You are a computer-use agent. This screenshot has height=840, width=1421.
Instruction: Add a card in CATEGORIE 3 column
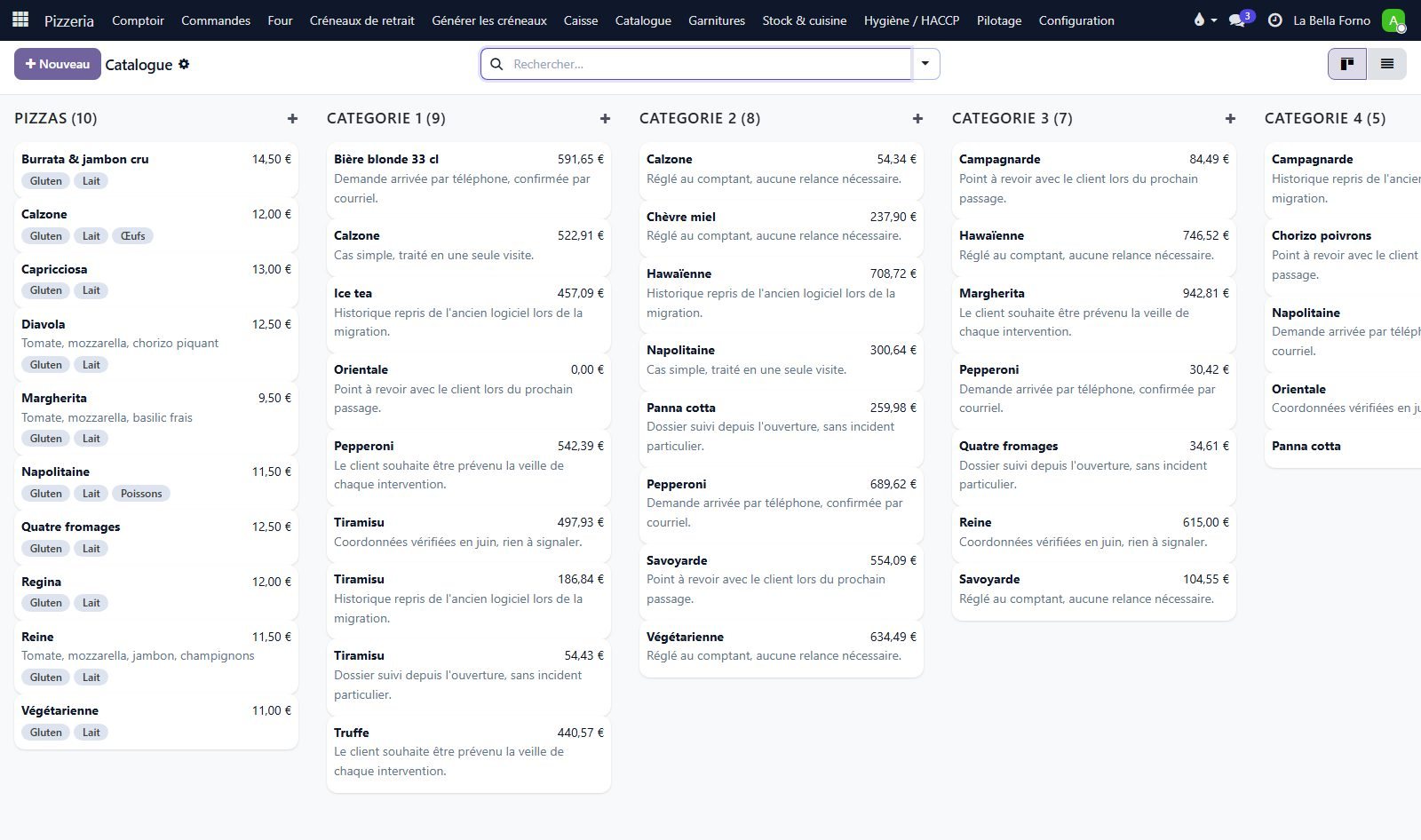tap(1230, 118)
